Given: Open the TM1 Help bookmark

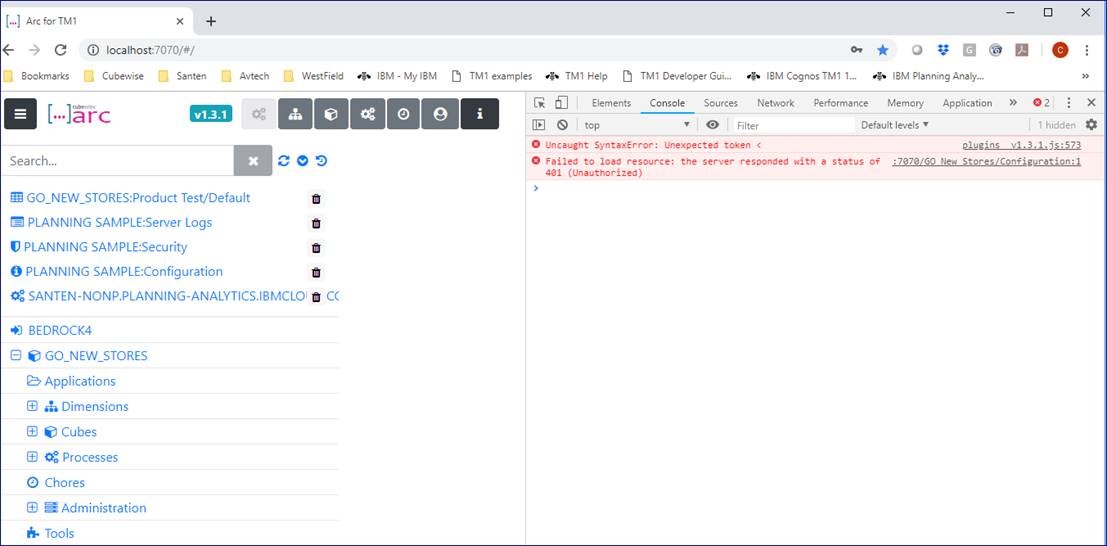Looking at the screenshot, I should click(x=579, y=76).
